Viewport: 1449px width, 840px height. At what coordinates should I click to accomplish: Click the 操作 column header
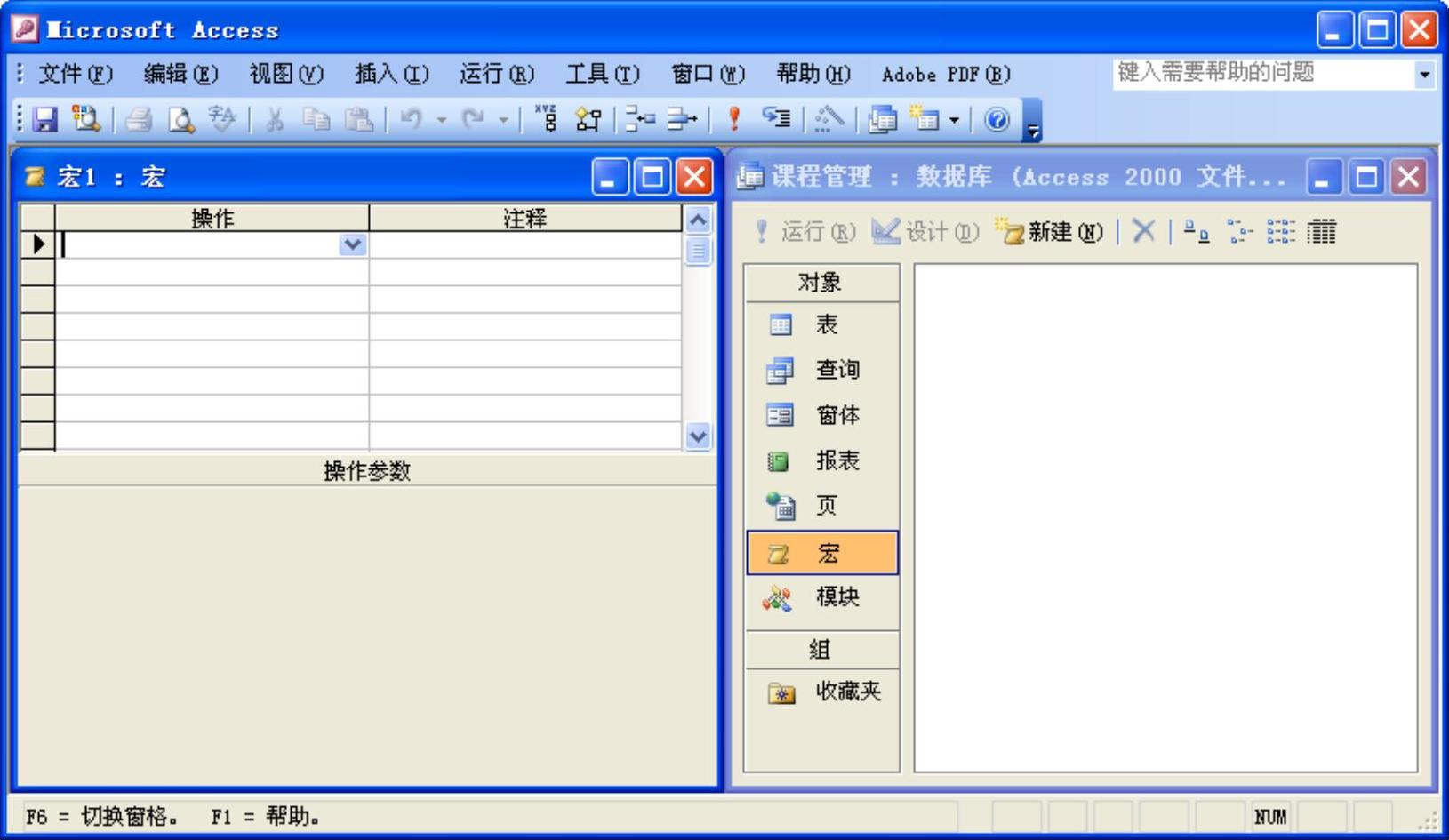pyautogui.click(x=212, y=218)
